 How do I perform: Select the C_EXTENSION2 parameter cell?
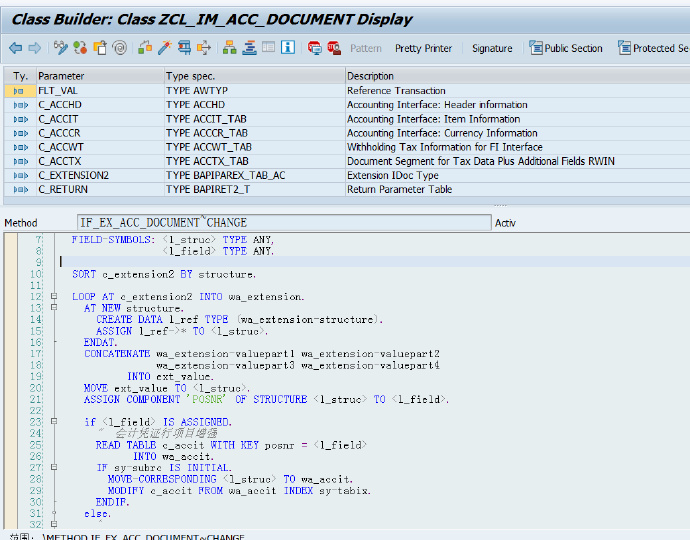coord(100,175)
